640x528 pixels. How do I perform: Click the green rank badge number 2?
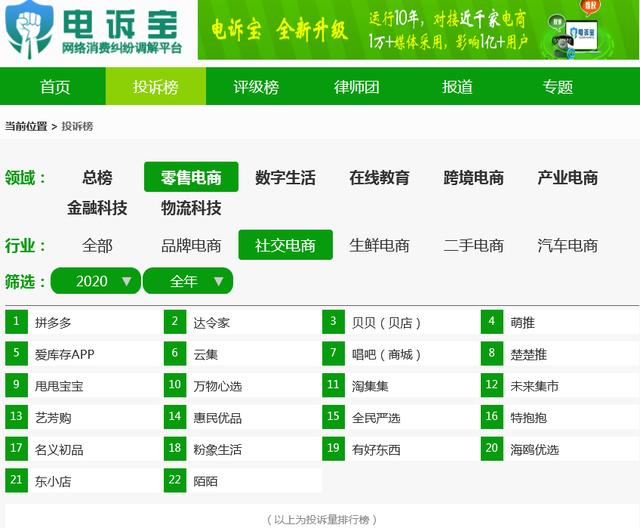(175, 322)
